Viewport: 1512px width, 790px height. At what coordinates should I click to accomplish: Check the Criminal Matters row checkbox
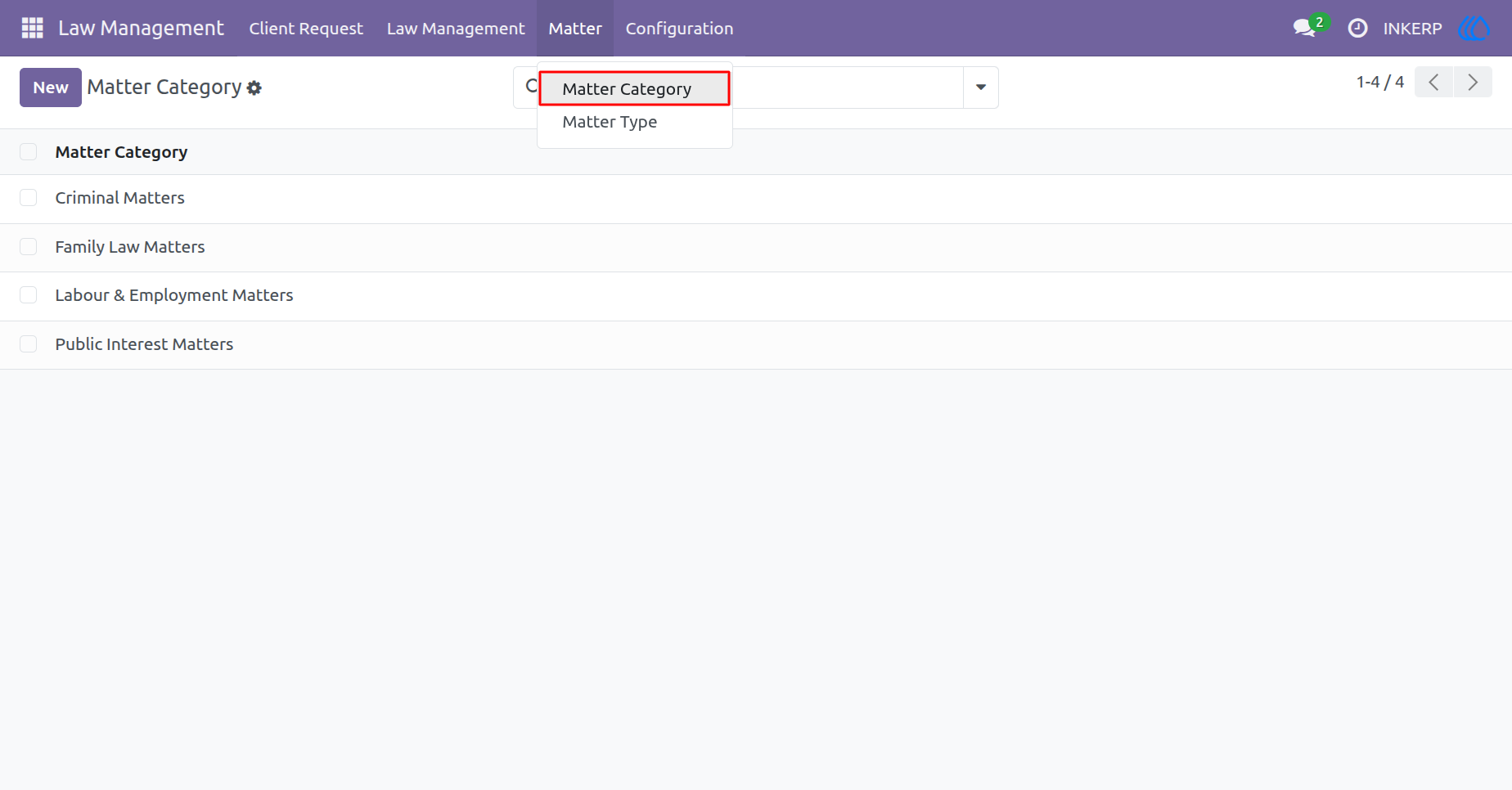tap(29, 198)
